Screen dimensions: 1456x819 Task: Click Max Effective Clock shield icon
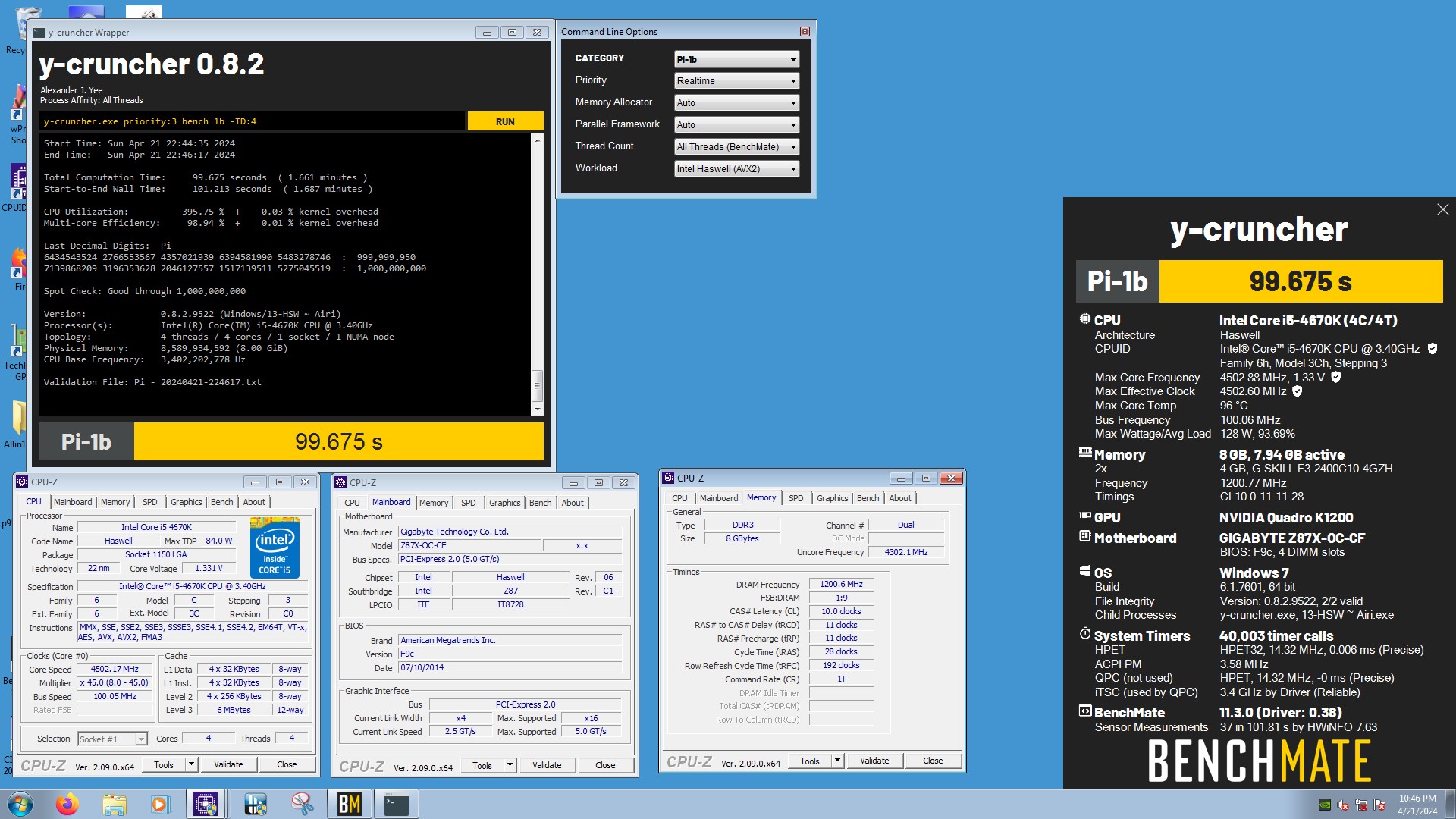pyautogui.click(x=1298, y=391)
